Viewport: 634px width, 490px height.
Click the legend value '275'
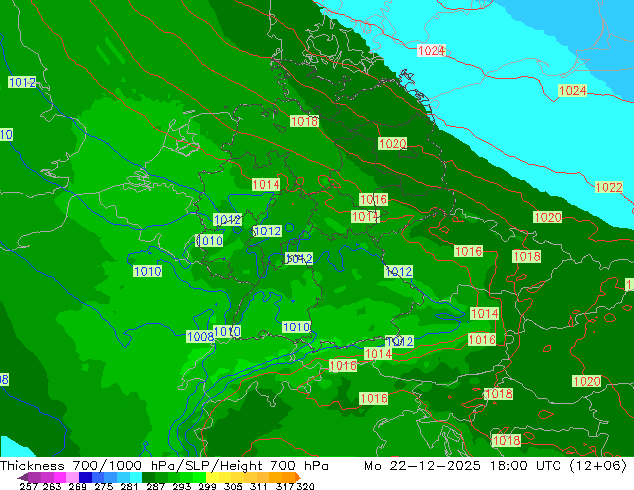point(104,486)
